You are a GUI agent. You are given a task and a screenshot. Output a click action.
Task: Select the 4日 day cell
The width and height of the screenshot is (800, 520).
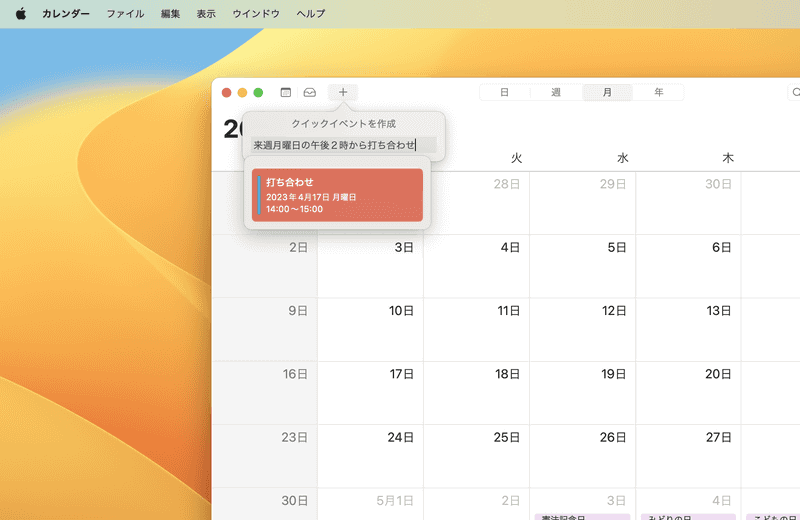(477, 266)
